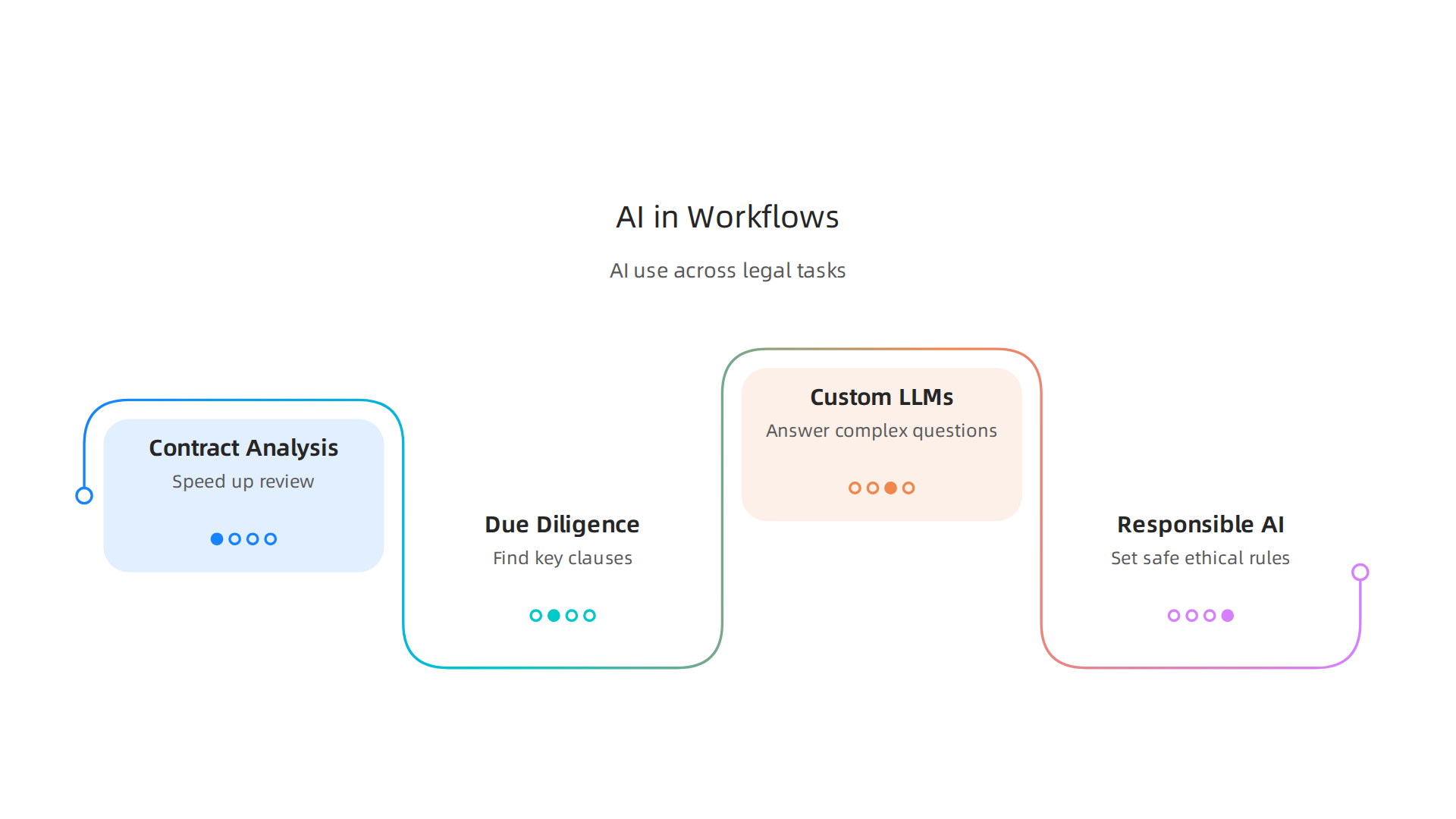The width and height of the screenshot is (1456, 819).
Task: Click the subtitle 'AI use across legal tasks'
Action: (727, 271)
